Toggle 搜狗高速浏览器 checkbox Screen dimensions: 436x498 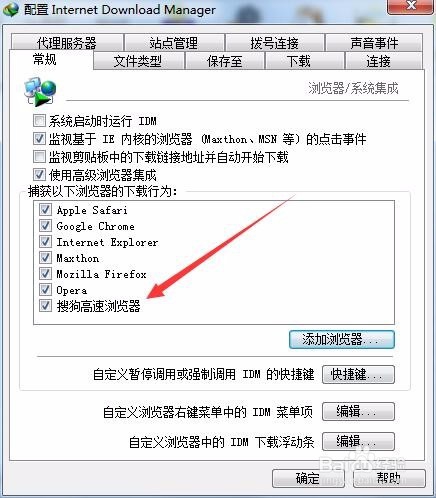[x=45, y=306]
